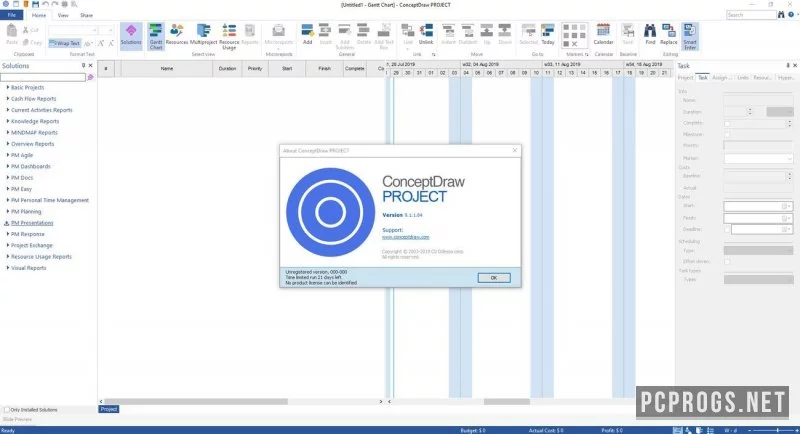Click the Microreports ribbon icon
Viewport: 800px width, 434px height.
click(x=279, y=35)
